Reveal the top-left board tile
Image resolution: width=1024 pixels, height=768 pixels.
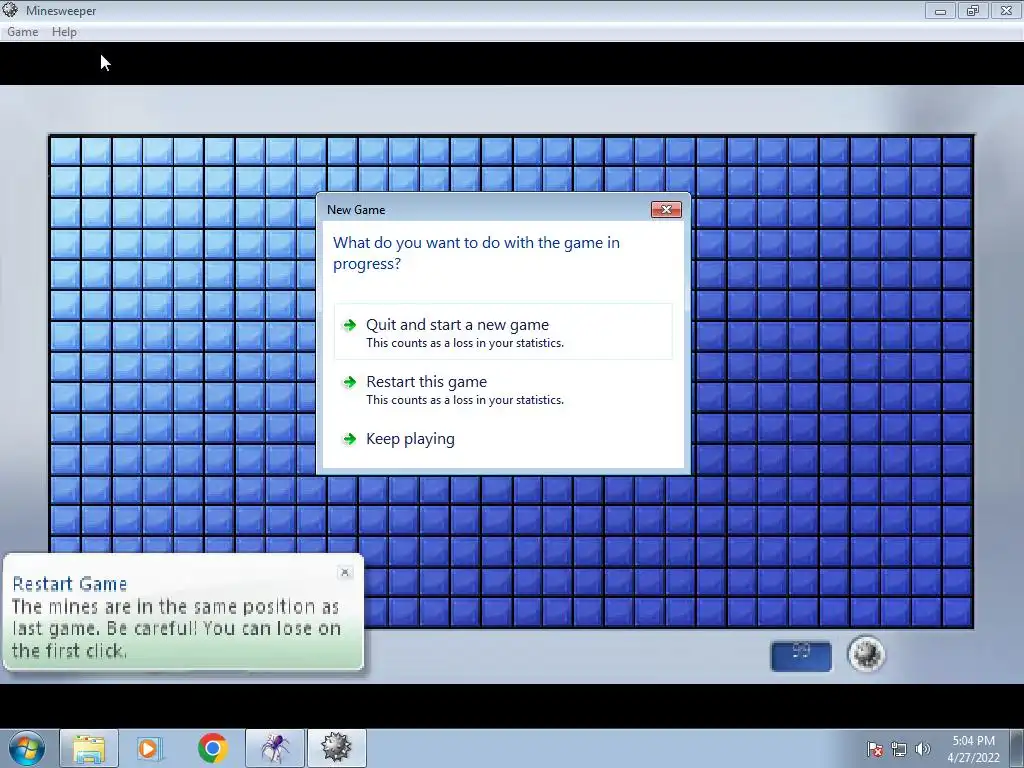[x=65, y=150]
